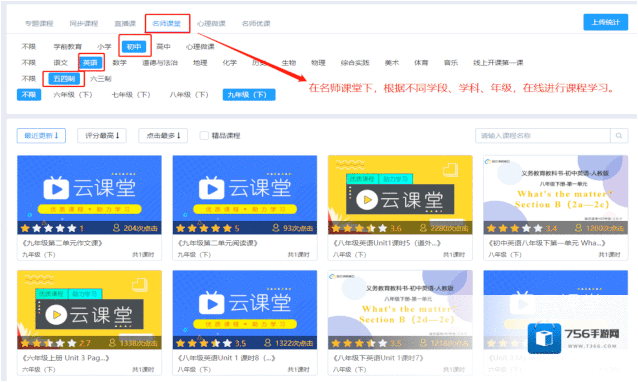Click the search magnifier icon

[x=619, y=136]
